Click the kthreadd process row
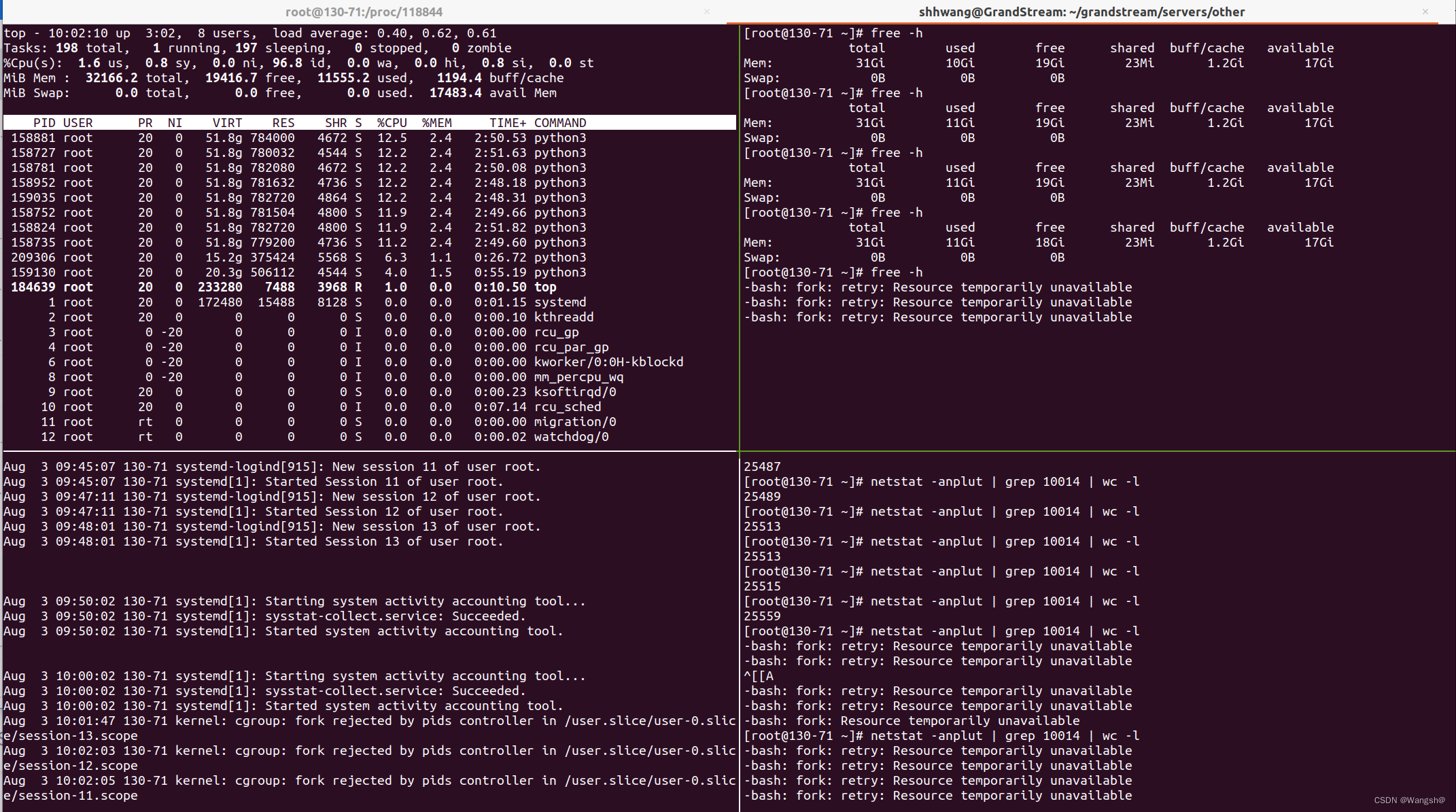 (369, 317)
